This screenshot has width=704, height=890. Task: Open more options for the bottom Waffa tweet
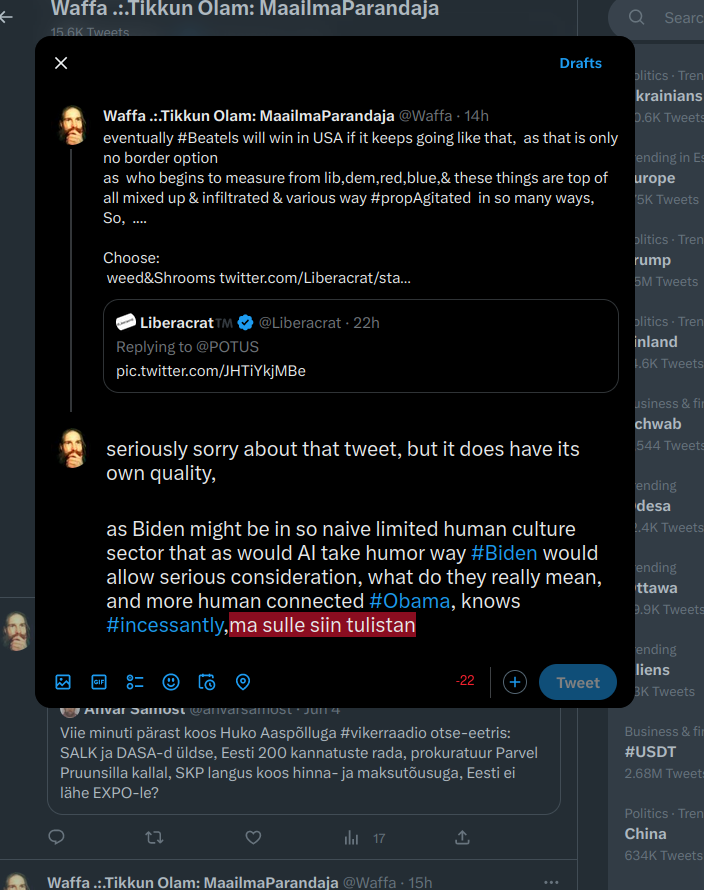coord(551,882)
